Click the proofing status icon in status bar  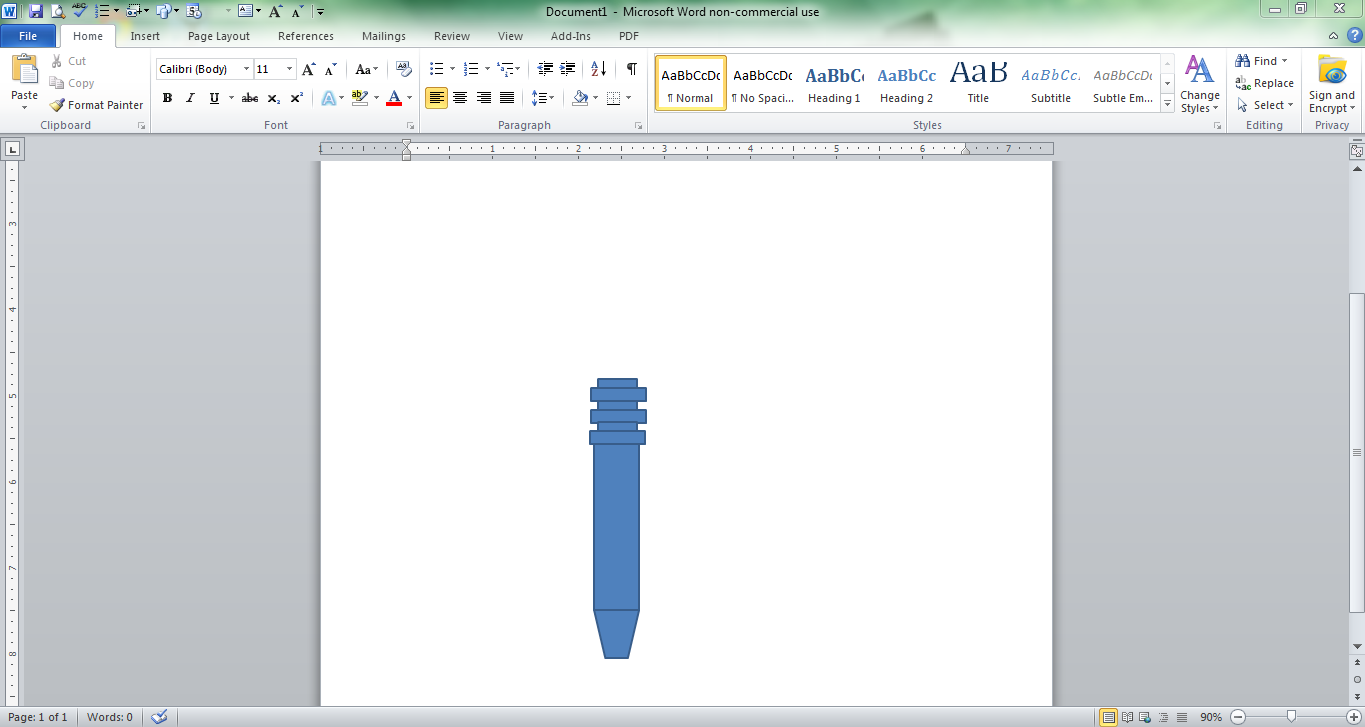click(158, 717)
